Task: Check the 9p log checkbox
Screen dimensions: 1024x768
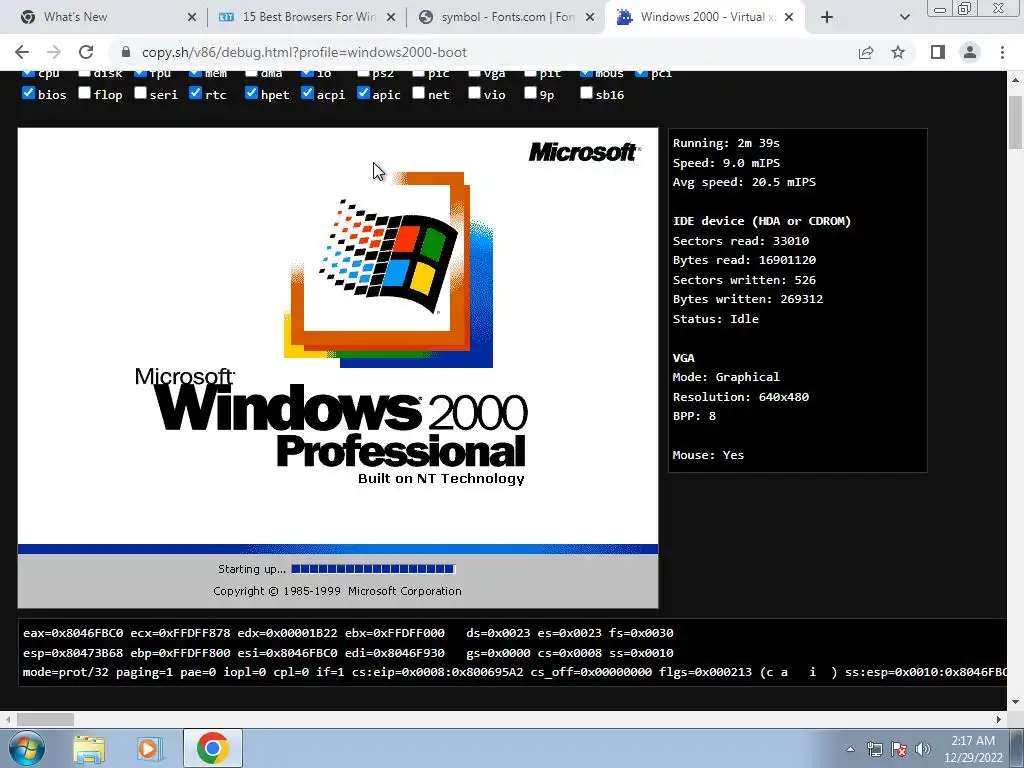Action: [x=530, y=93]
